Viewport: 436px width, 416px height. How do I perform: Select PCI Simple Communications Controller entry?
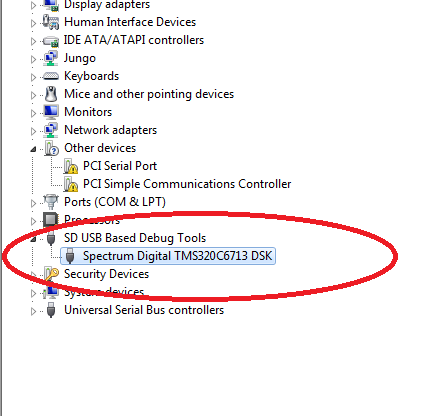(187, 184)
